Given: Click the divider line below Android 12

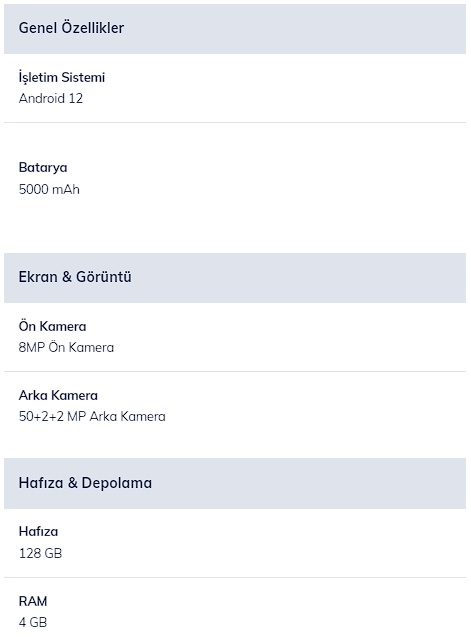Looking at the screenshot, I should coord(235,122).
